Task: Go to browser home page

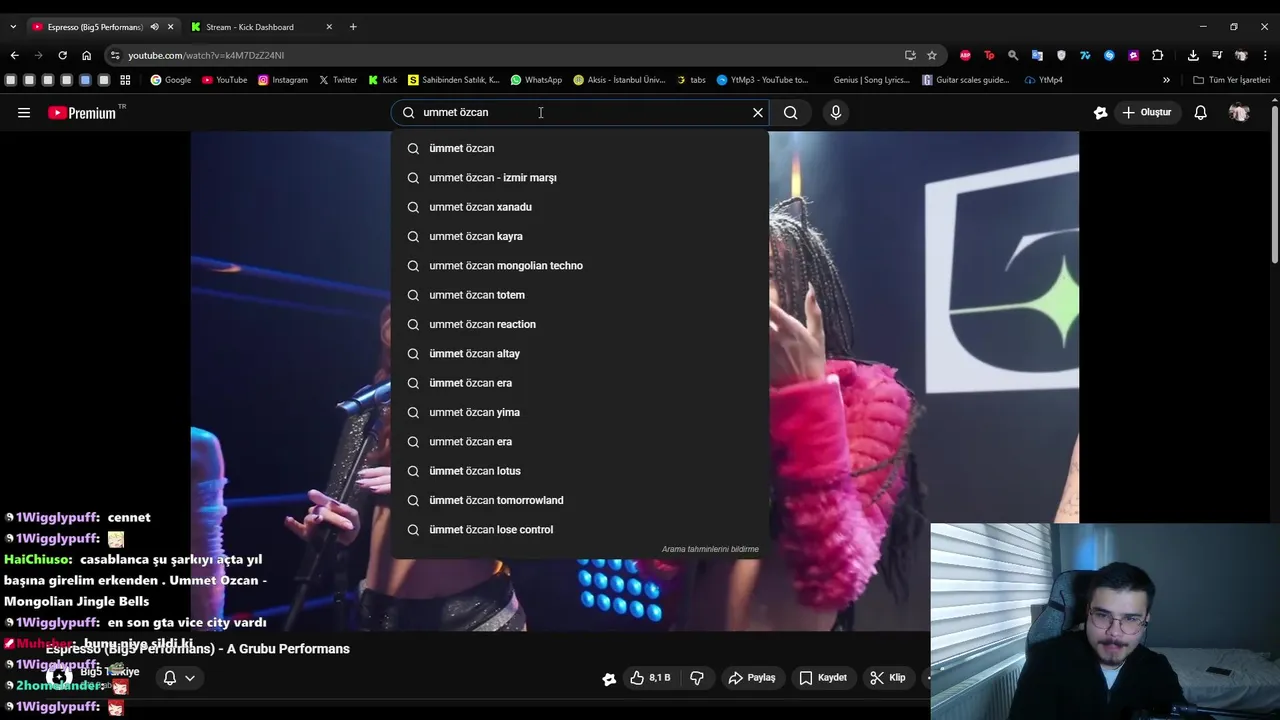Action: [x=86, y=55]
